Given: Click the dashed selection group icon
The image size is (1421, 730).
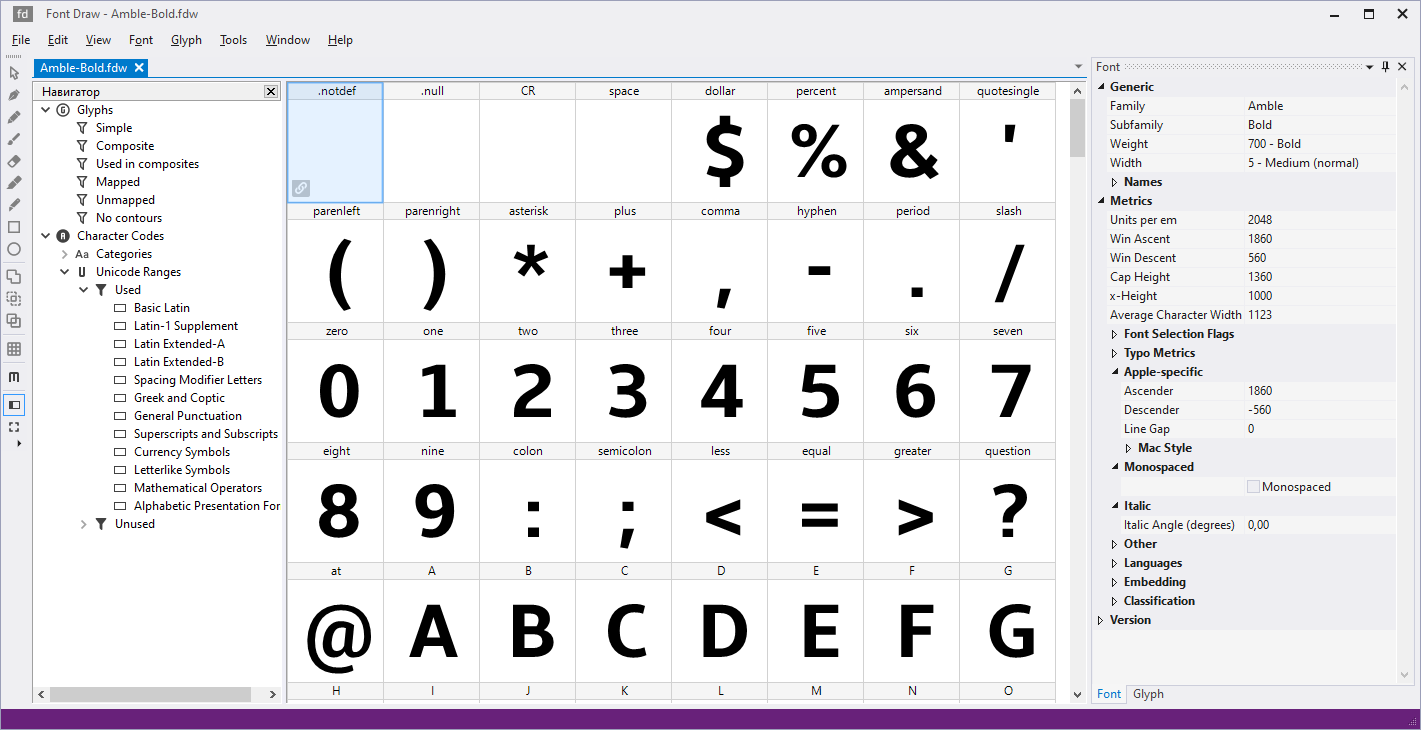Looking at the screenshot, I should click(x=14, y=299).
